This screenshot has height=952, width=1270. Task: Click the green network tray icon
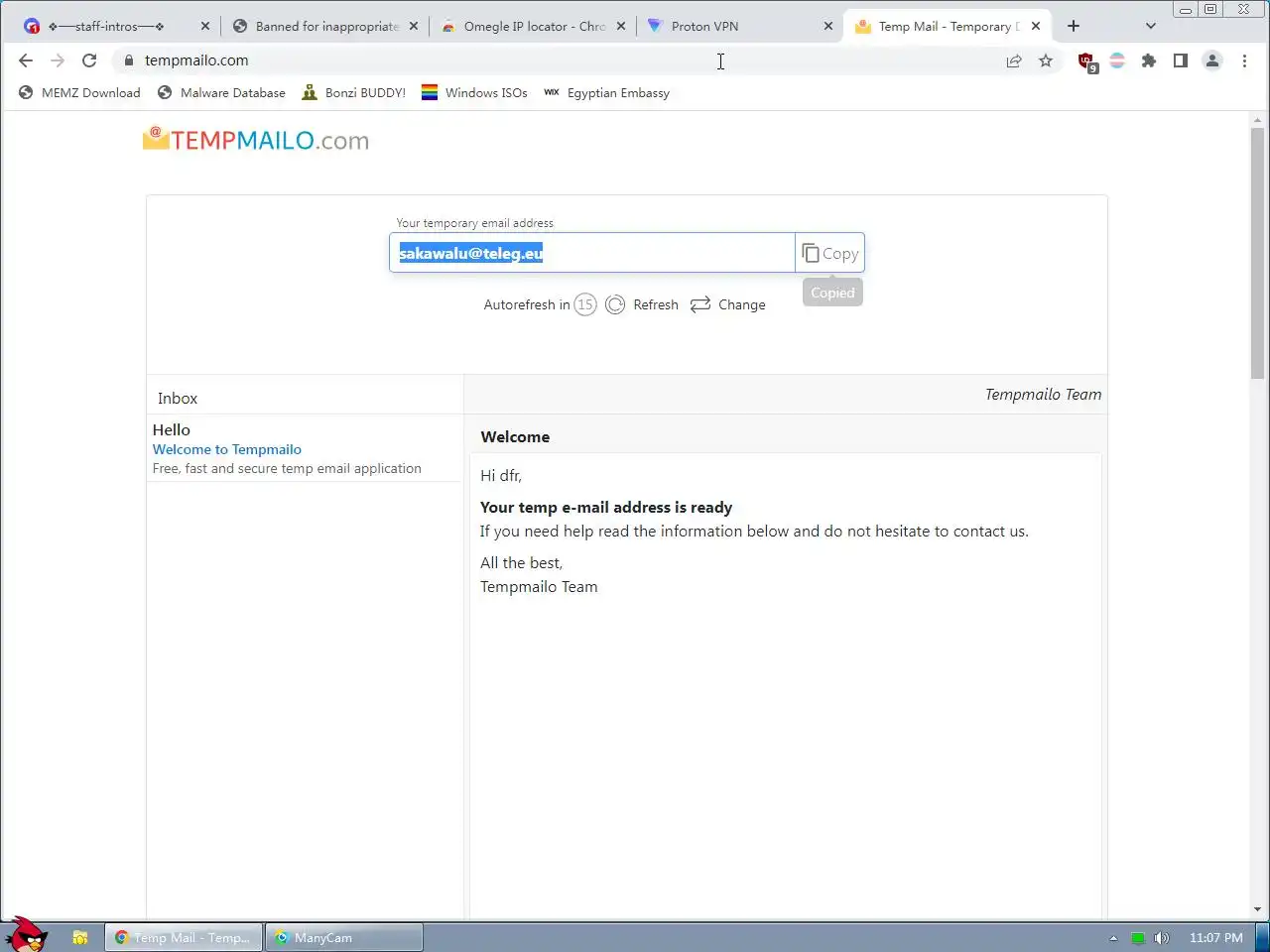pos(1138,937)
